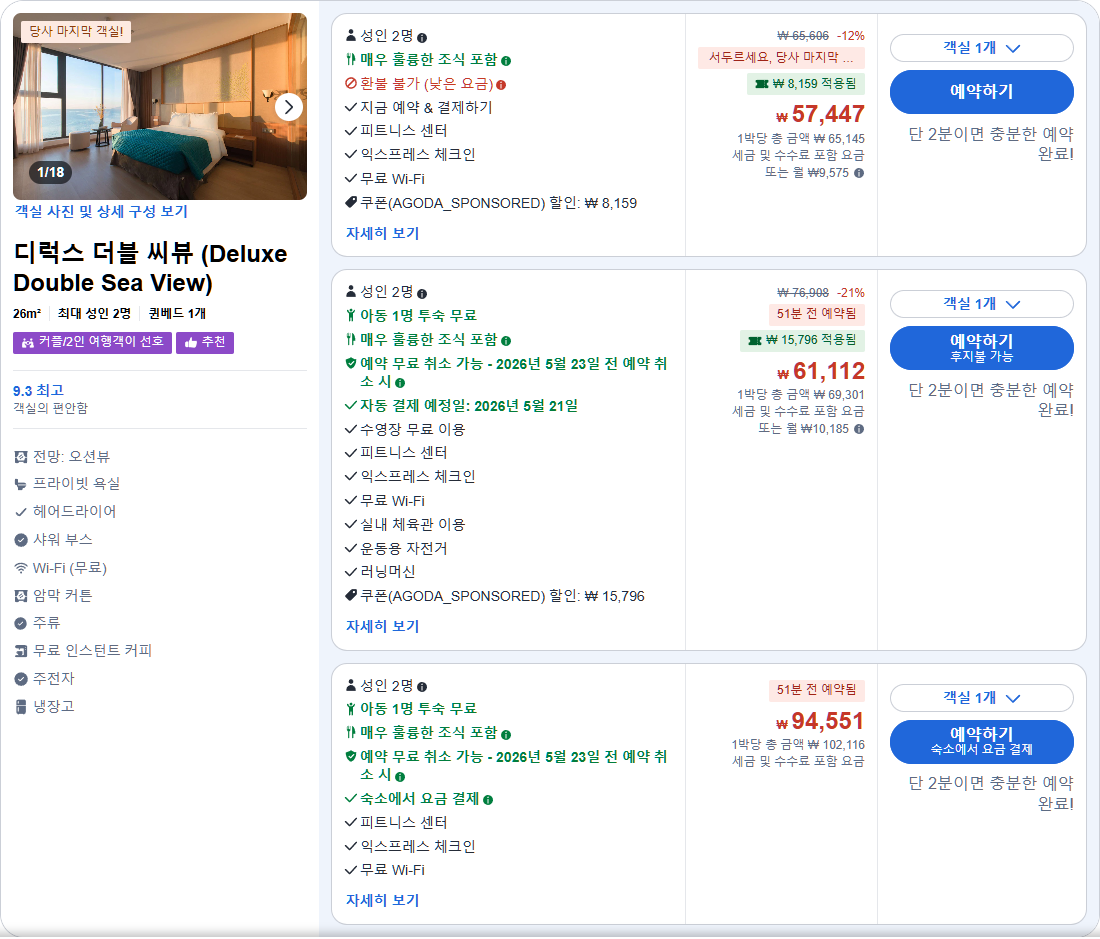The width and height of the screenshot is (1100, 939).
Task: Click the next photo arrow on room image
Action: point(289,107)
